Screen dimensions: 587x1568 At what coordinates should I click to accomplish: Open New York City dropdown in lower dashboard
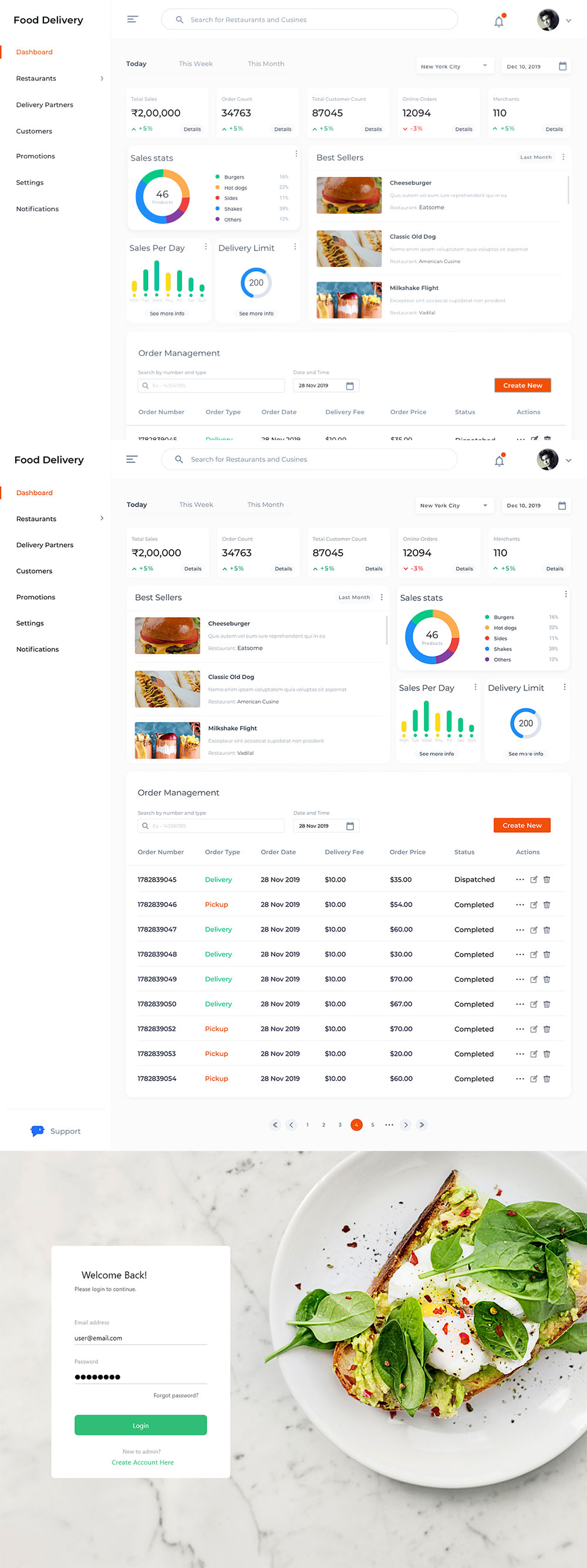tap(454, 505)
